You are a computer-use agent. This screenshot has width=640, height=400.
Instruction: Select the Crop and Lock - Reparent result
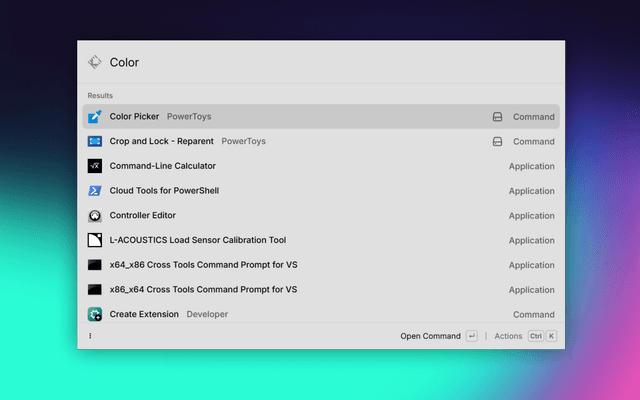tap(320, 142)
